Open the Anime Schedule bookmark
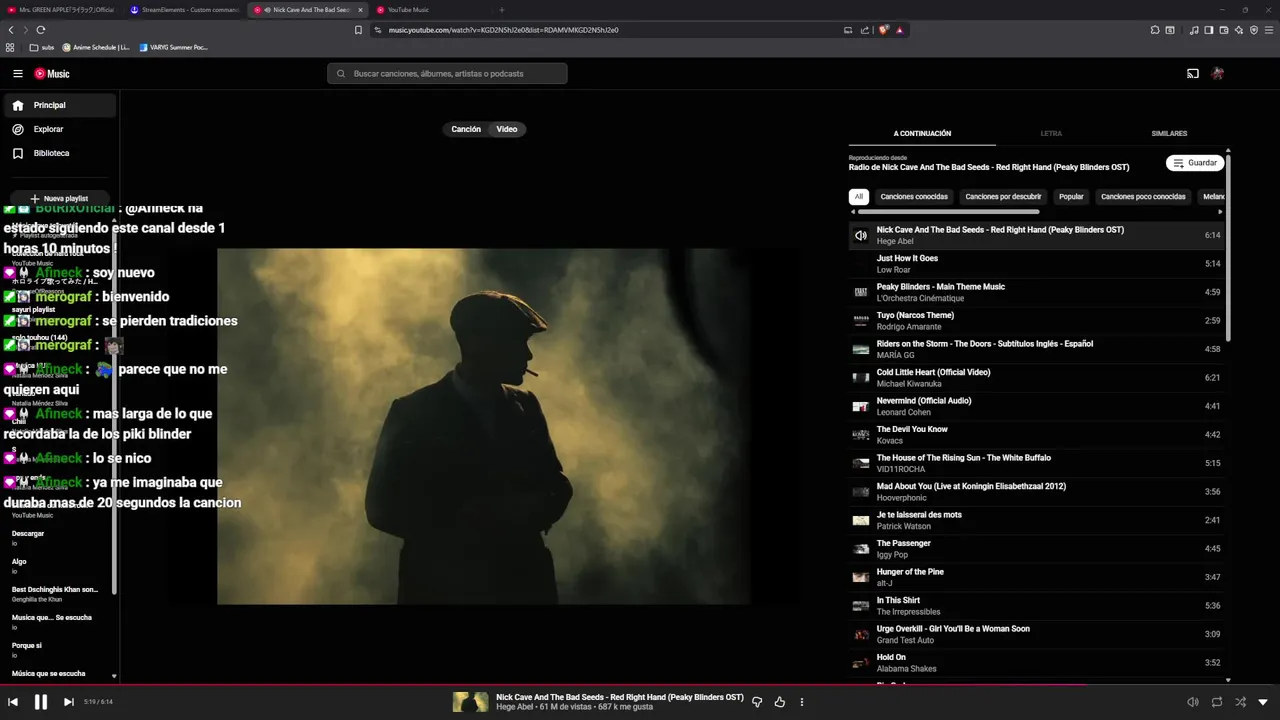1280x720 pixels. pos(96,47)
